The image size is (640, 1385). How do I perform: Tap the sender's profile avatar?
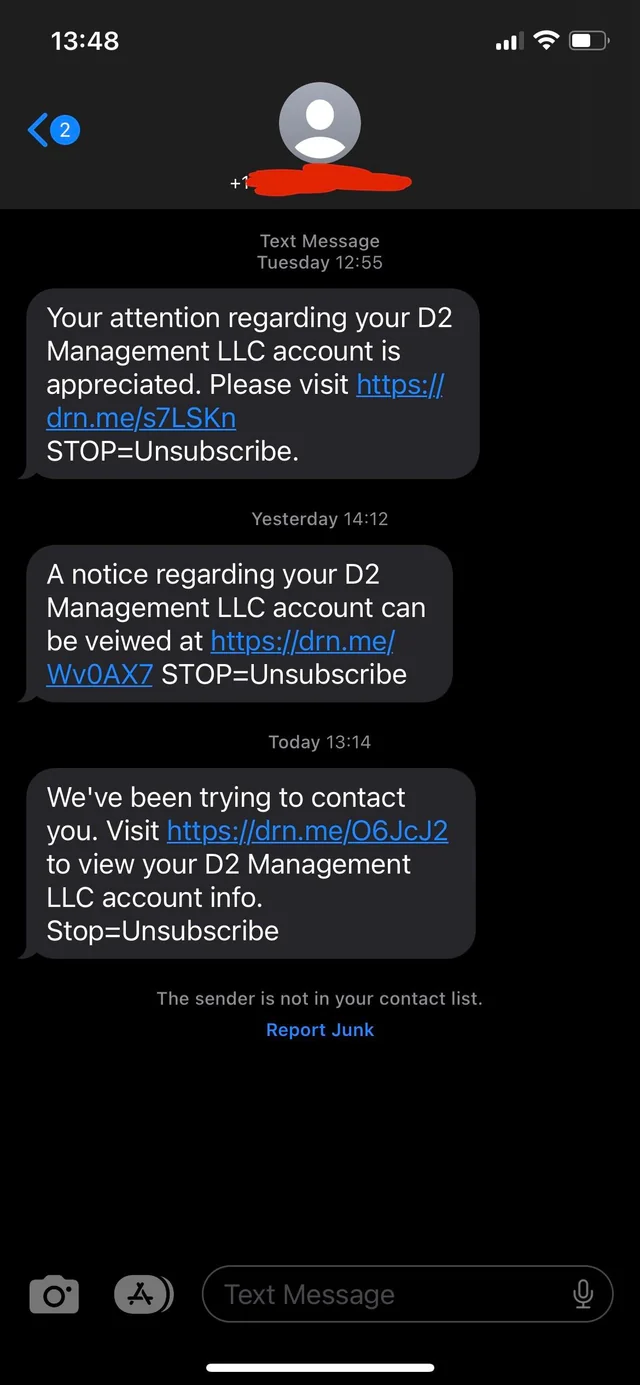pos(320,122)
